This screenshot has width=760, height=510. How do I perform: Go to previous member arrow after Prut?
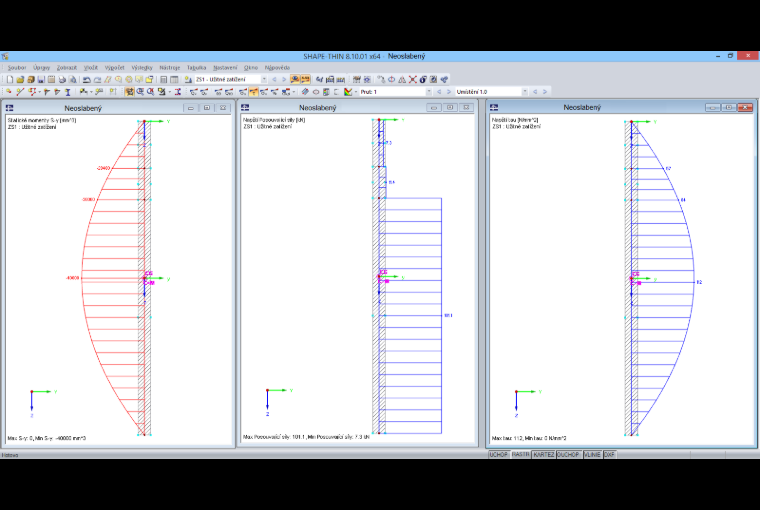(x=439, y=91)
